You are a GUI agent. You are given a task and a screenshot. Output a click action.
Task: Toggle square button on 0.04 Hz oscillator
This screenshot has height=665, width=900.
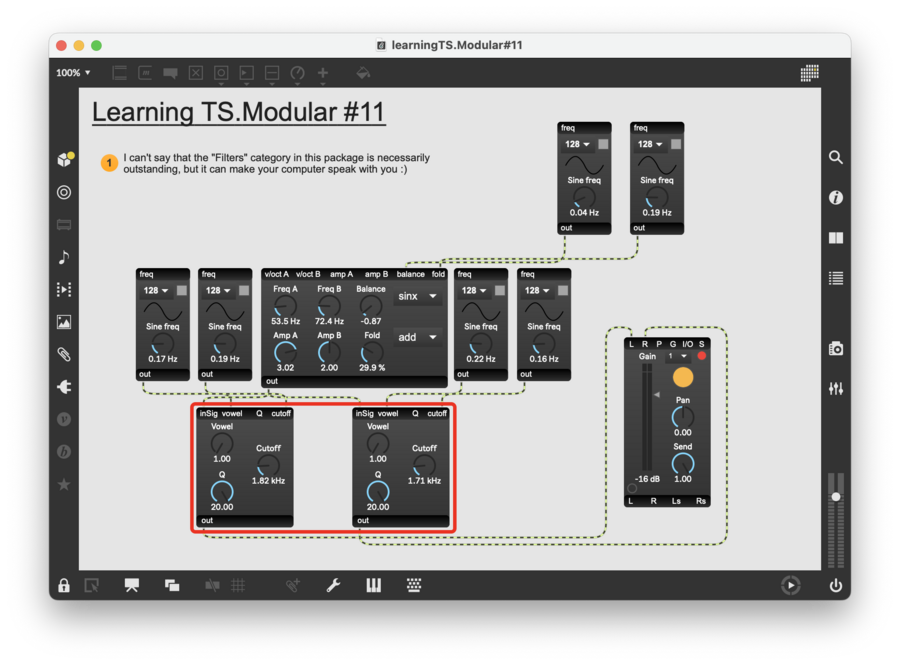pos(604,144)
